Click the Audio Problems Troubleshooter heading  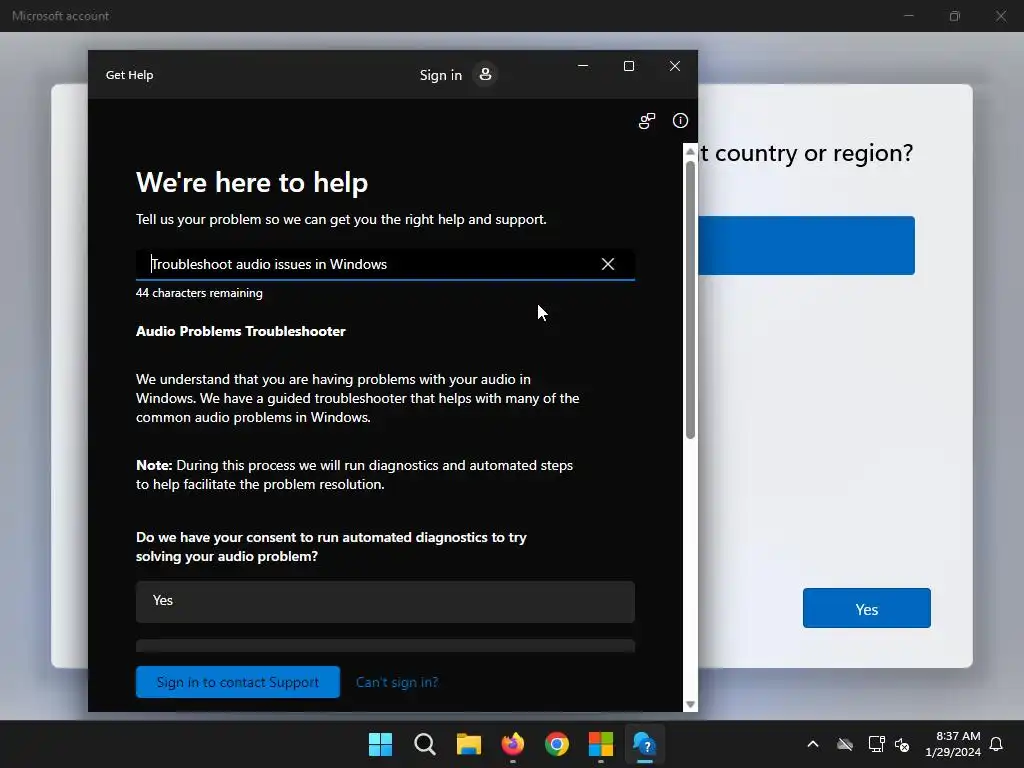(x=241, y=331)
